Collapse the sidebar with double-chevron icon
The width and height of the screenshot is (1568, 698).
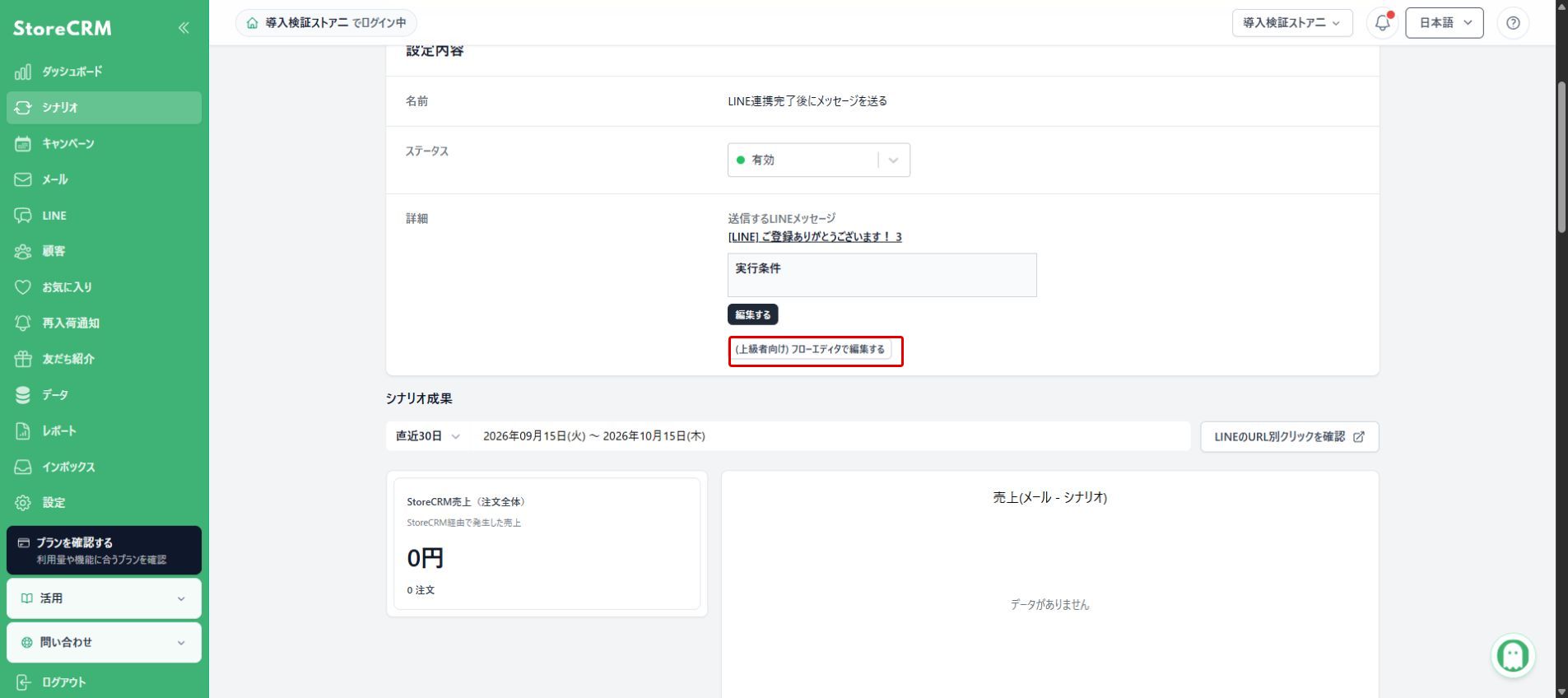click(x=184, y=28)
